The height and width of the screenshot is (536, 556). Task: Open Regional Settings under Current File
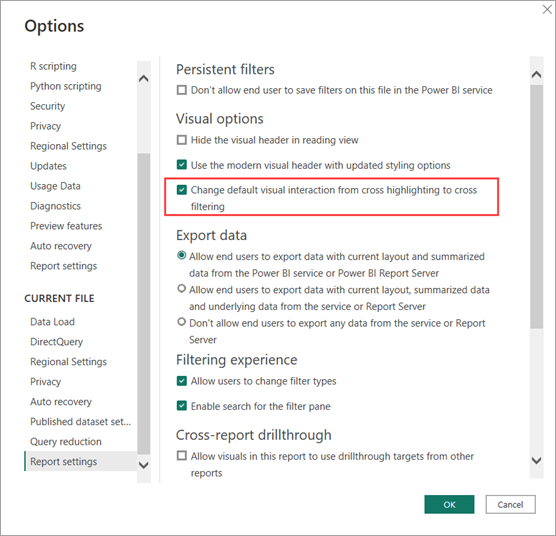[68, 362]
